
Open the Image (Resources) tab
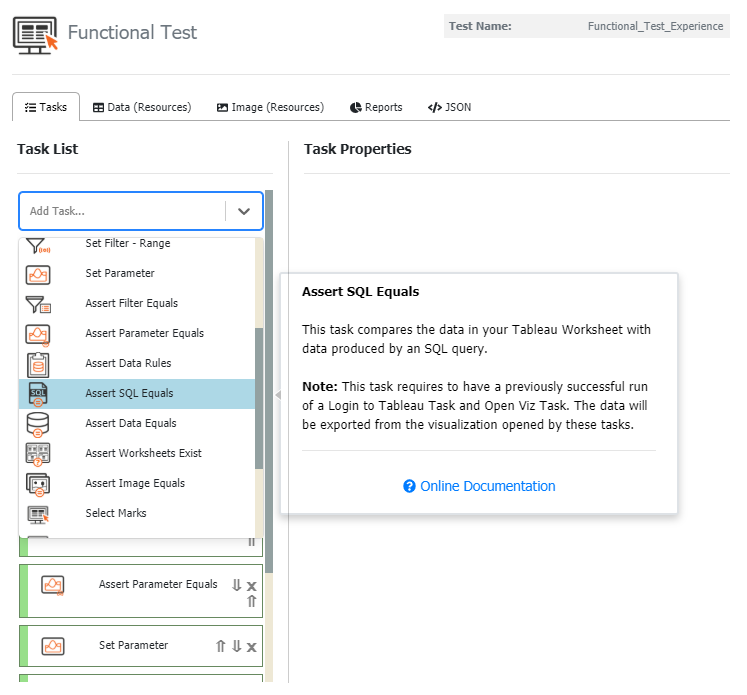[x=270, y=107]
